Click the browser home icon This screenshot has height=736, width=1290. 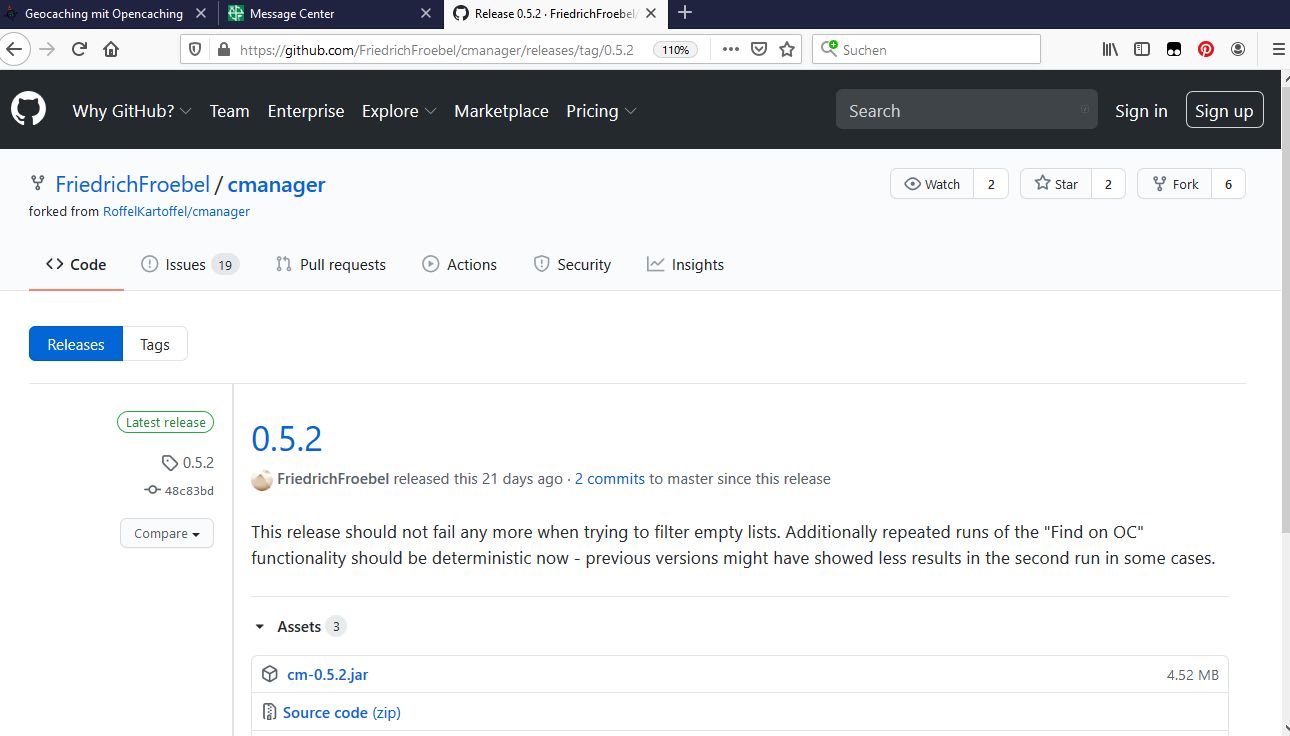click(111, 49)
